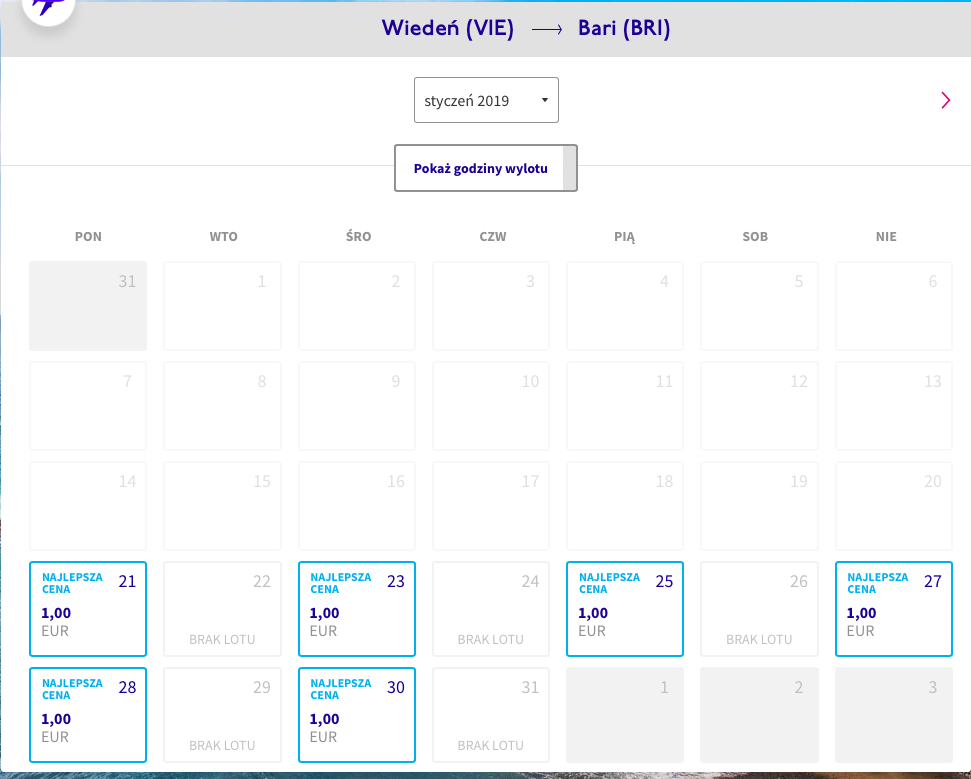Click January 24 BRAK LOTU cell

pyautogui.click(x=490, y=609)
